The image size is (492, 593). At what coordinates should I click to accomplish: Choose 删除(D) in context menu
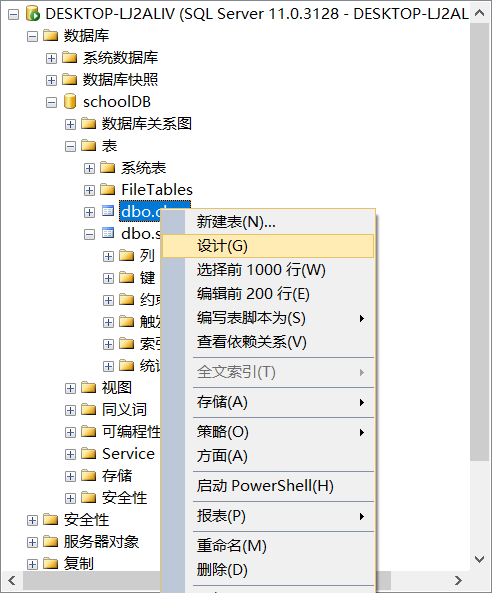[268, 570]
